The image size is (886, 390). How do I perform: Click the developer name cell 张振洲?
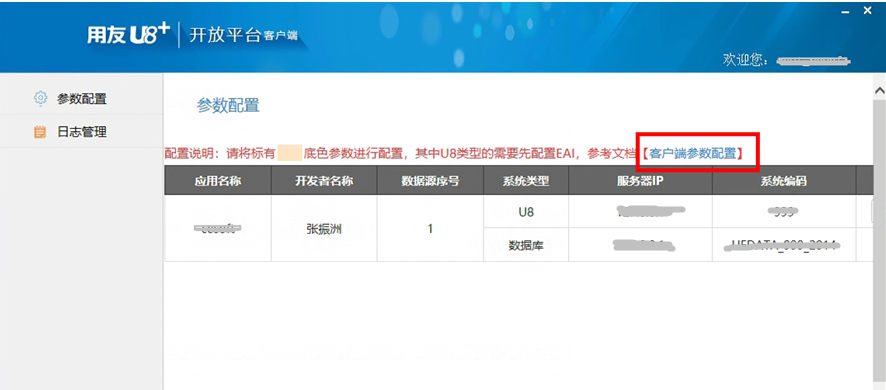(x=324, y=228)
